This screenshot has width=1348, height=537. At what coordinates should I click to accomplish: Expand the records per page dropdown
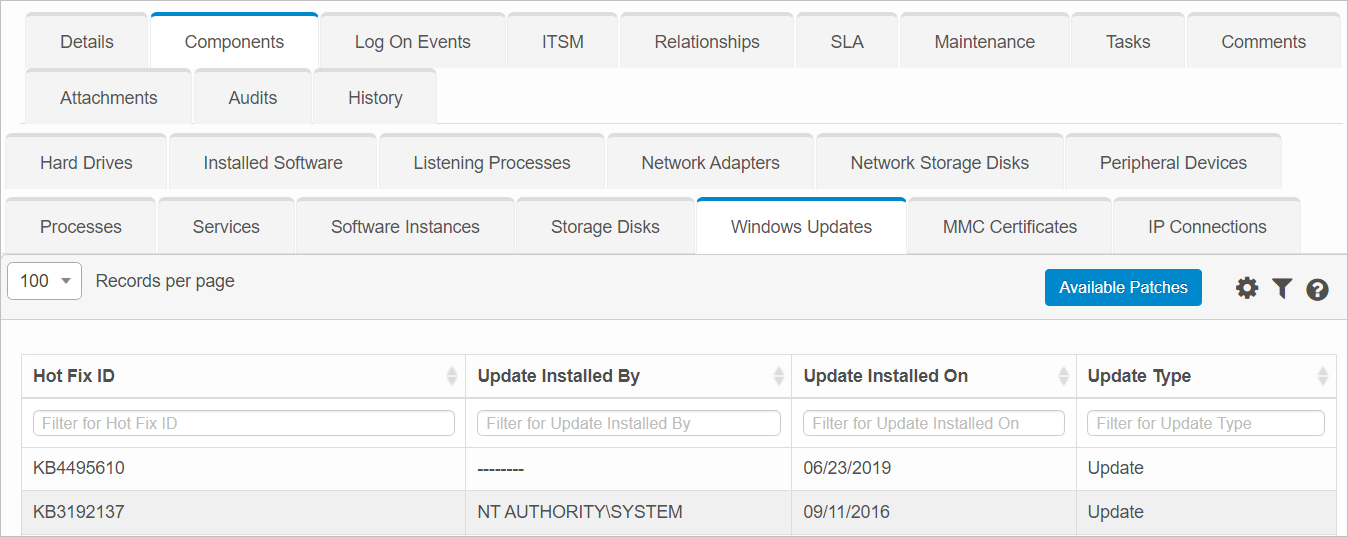coord(44,281)
